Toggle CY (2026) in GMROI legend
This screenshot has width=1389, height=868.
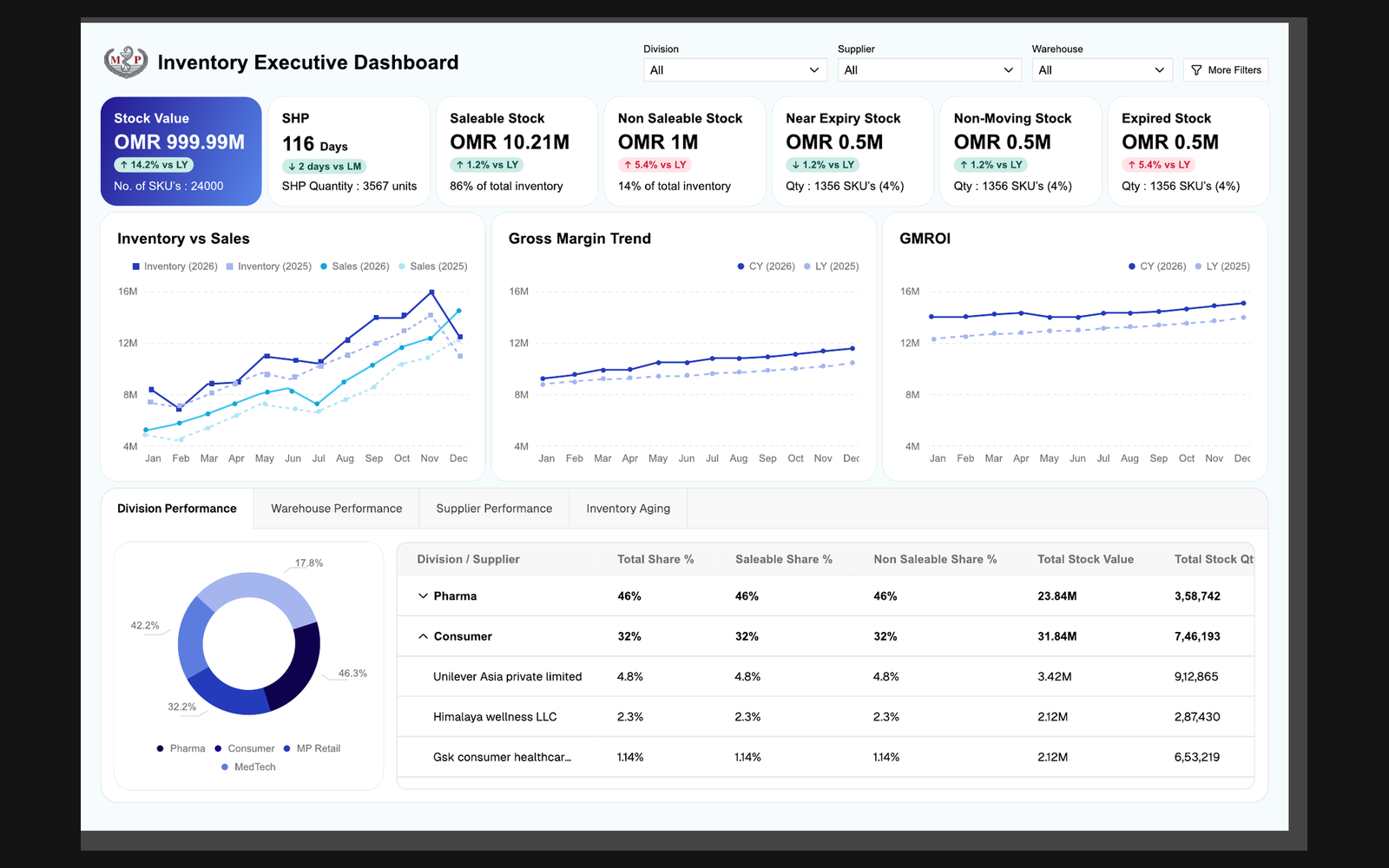click(x=1156, y=266)
